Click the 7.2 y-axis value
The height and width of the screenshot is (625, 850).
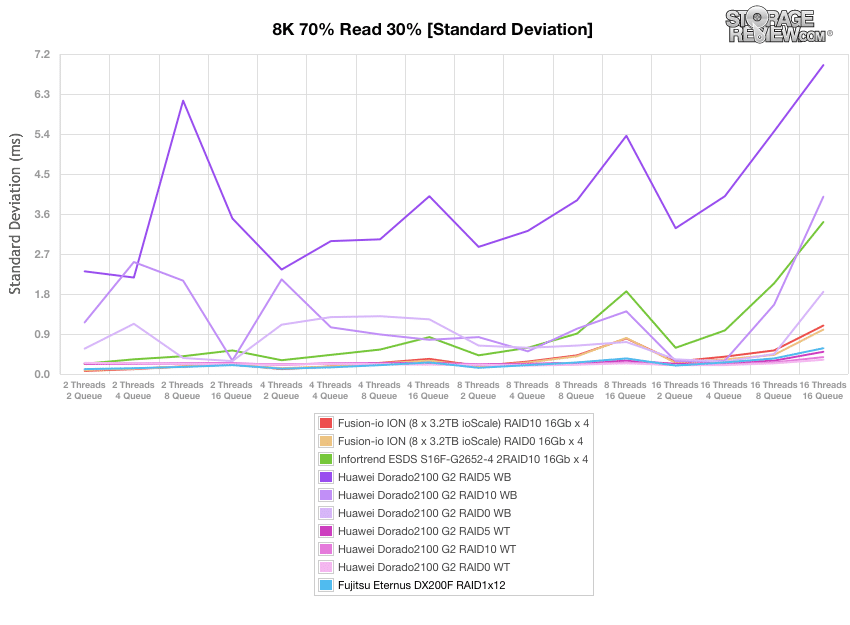[x=42, y=55]
